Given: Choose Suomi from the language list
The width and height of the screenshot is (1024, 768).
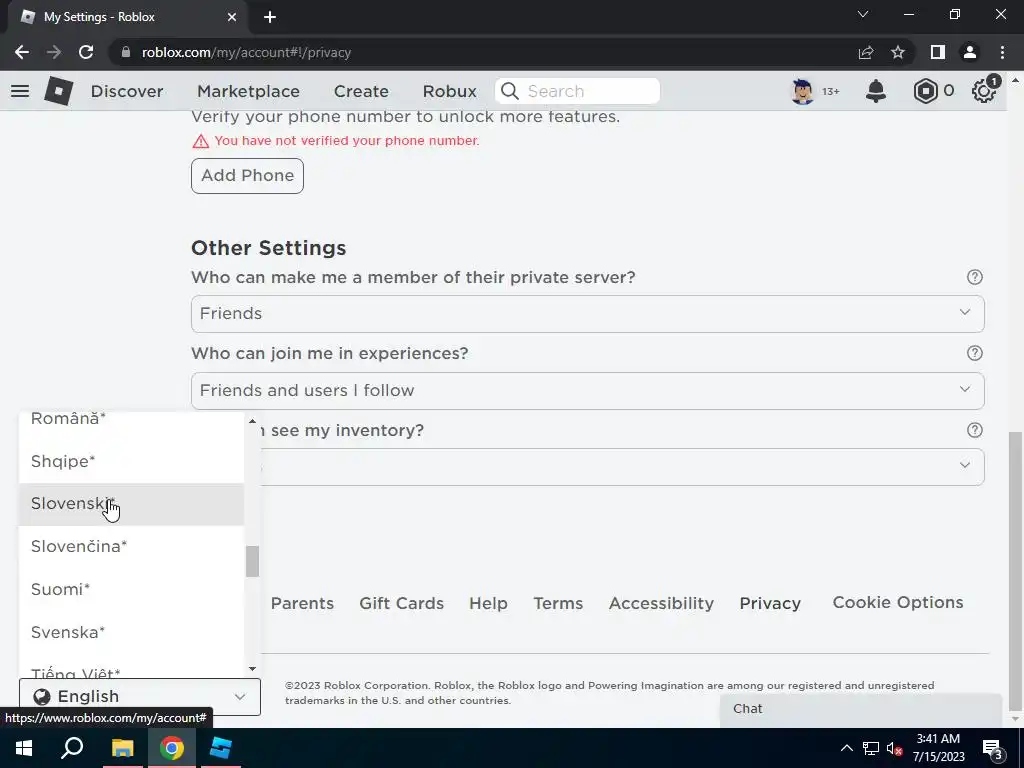Looking at the screenshot, I should coord(131,589).
